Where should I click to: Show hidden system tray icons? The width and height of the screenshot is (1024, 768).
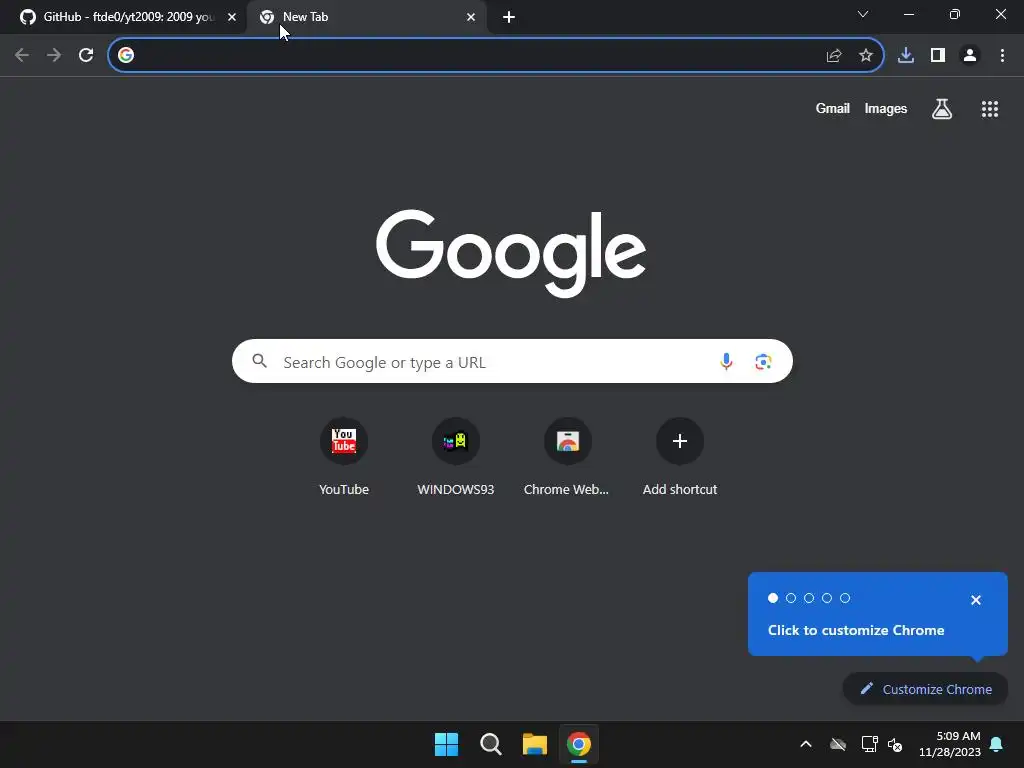coord(806,744)
